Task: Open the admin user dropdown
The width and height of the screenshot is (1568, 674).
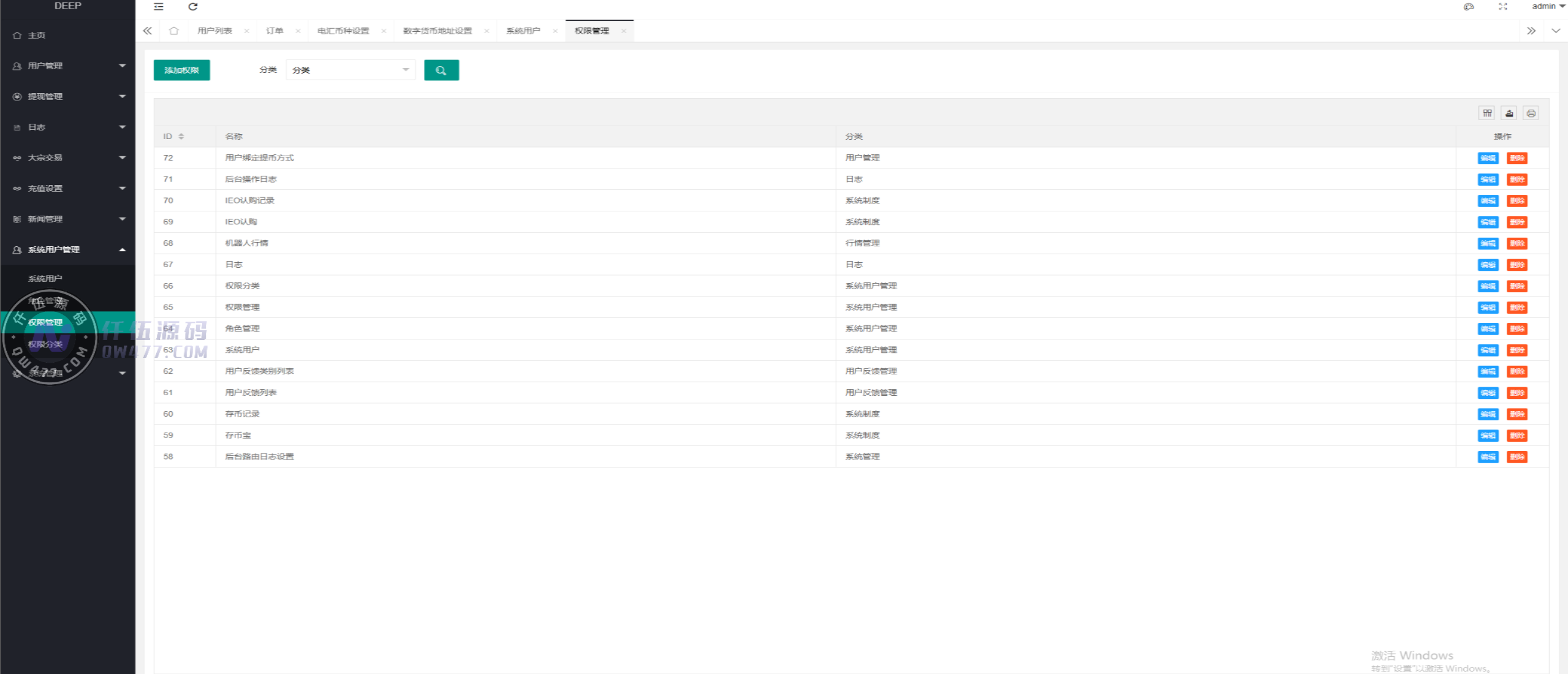Action: pyautogui.click(x=1548, y=7)
